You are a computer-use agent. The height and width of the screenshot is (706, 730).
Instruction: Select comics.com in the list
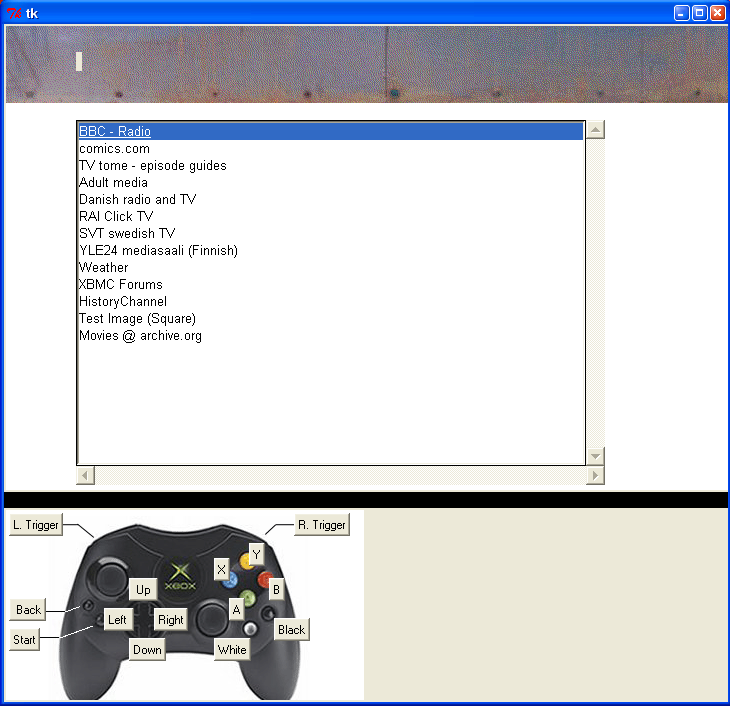(331, 149)
